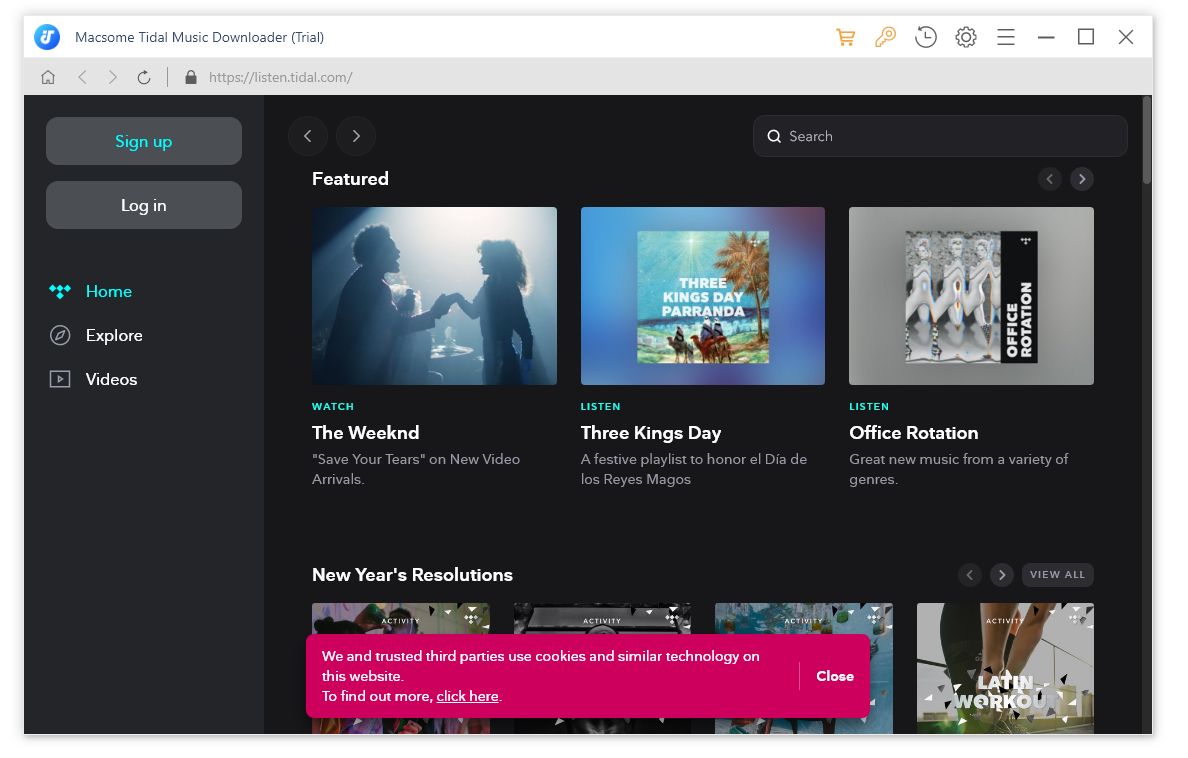The image size is (1188, 758).
Task: Click the Log in button
Action: click(x=144, y=205)
